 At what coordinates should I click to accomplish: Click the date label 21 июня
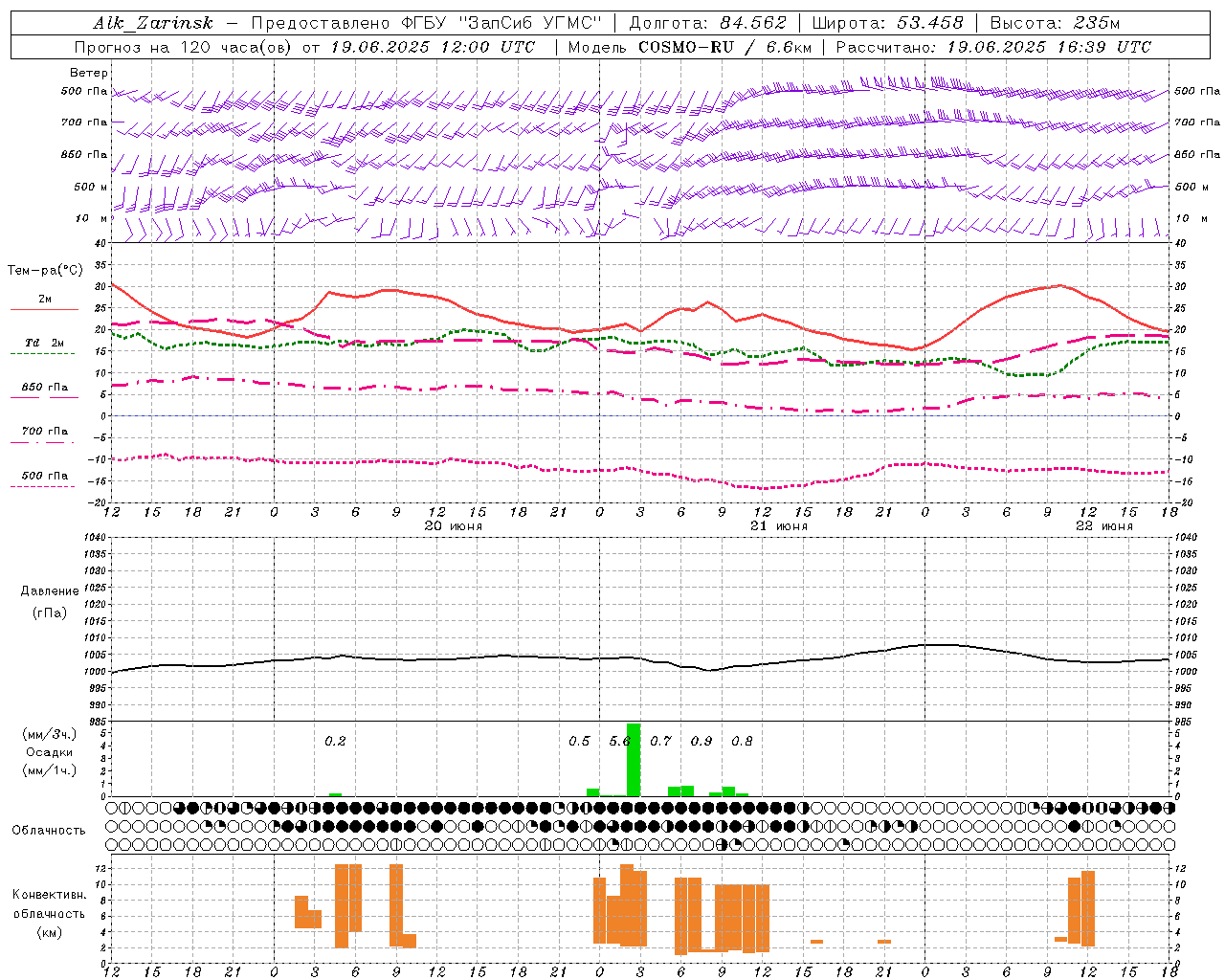point(779,526)
